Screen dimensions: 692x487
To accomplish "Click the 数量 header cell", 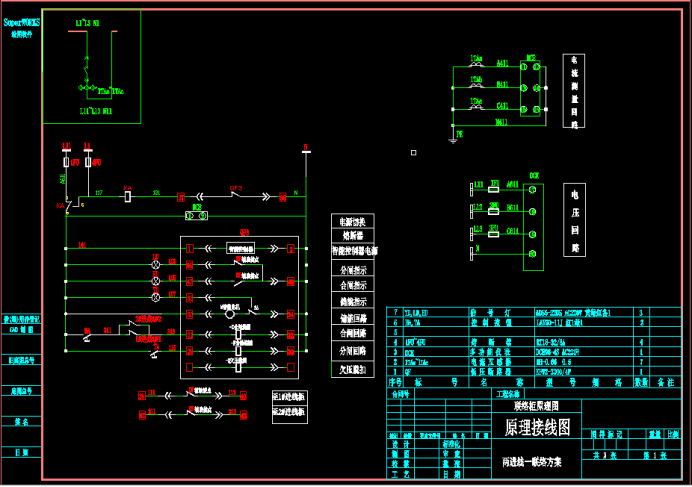I will pyautogui.click(x=641, y=382).
